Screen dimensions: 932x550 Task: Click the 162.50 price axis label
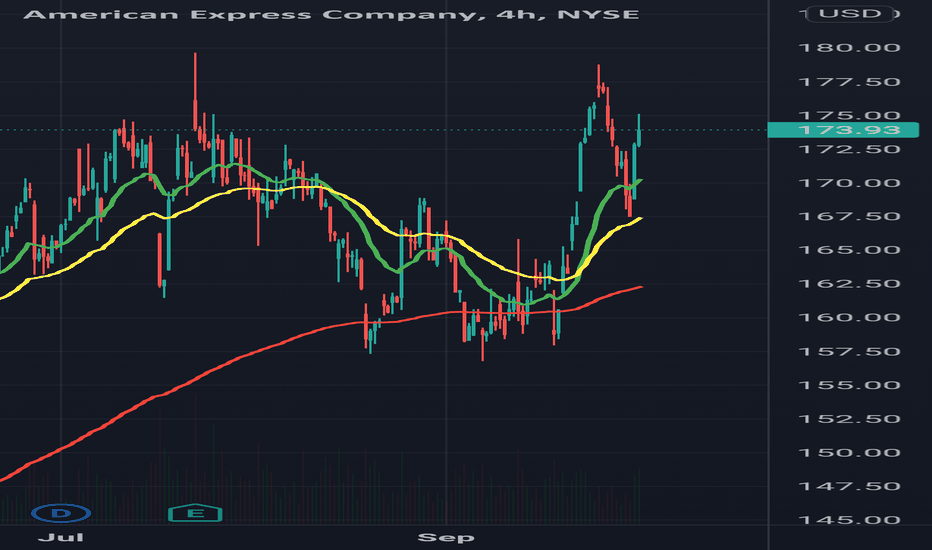tap(849, 284)
